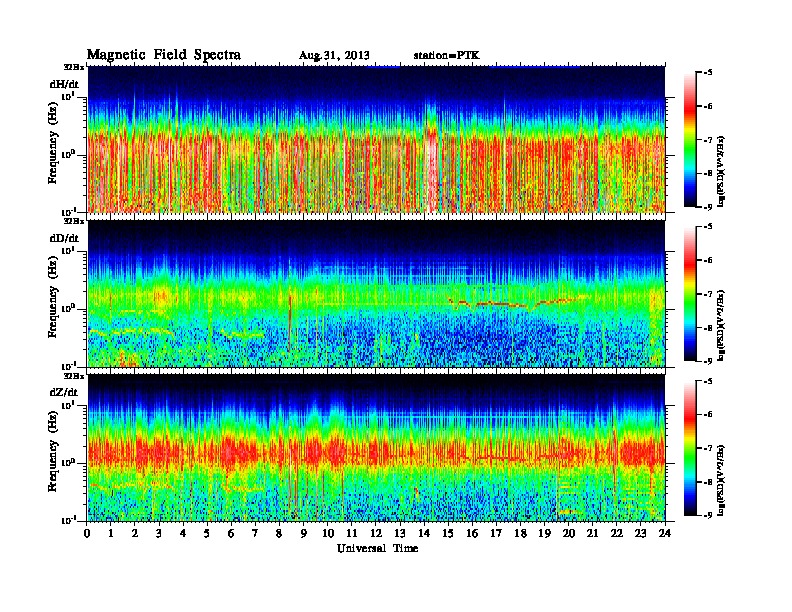The image size is (792, 612).
Task: Click the "-9" tick on dH/dt color bar
Action: (x=708, y=207)
